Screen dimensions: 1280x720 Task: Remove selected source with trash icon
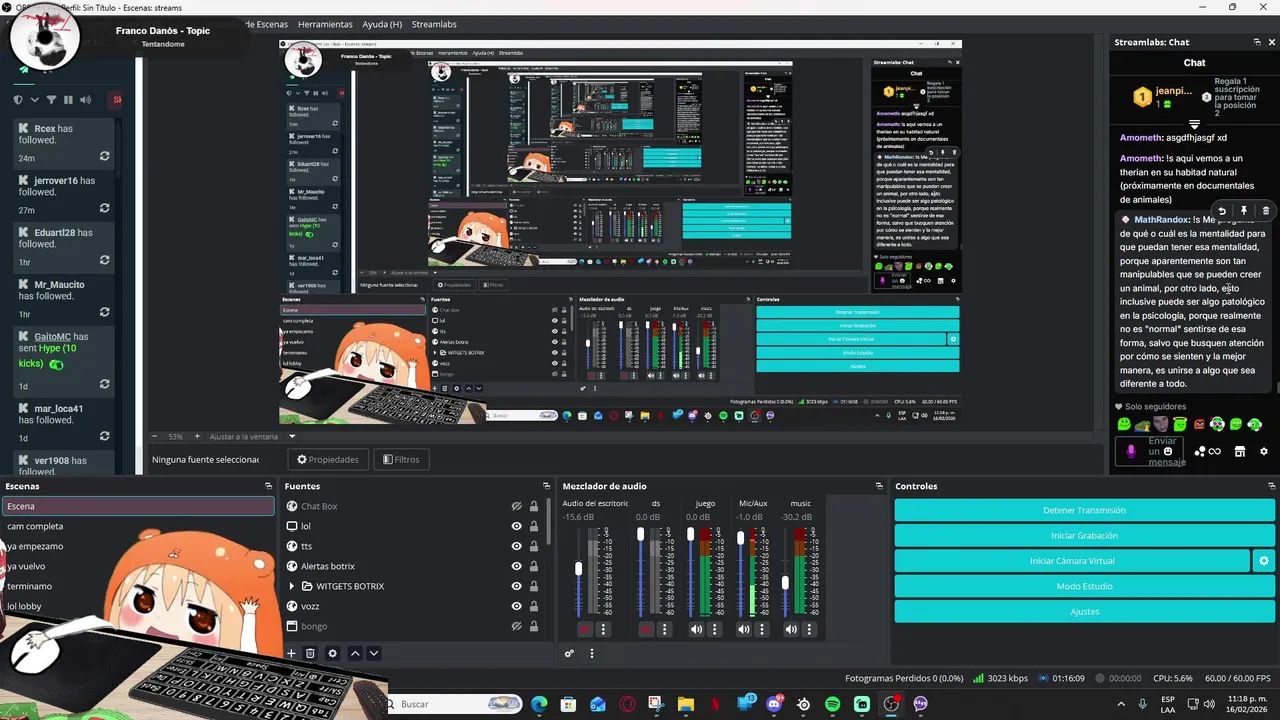point(310,653)
